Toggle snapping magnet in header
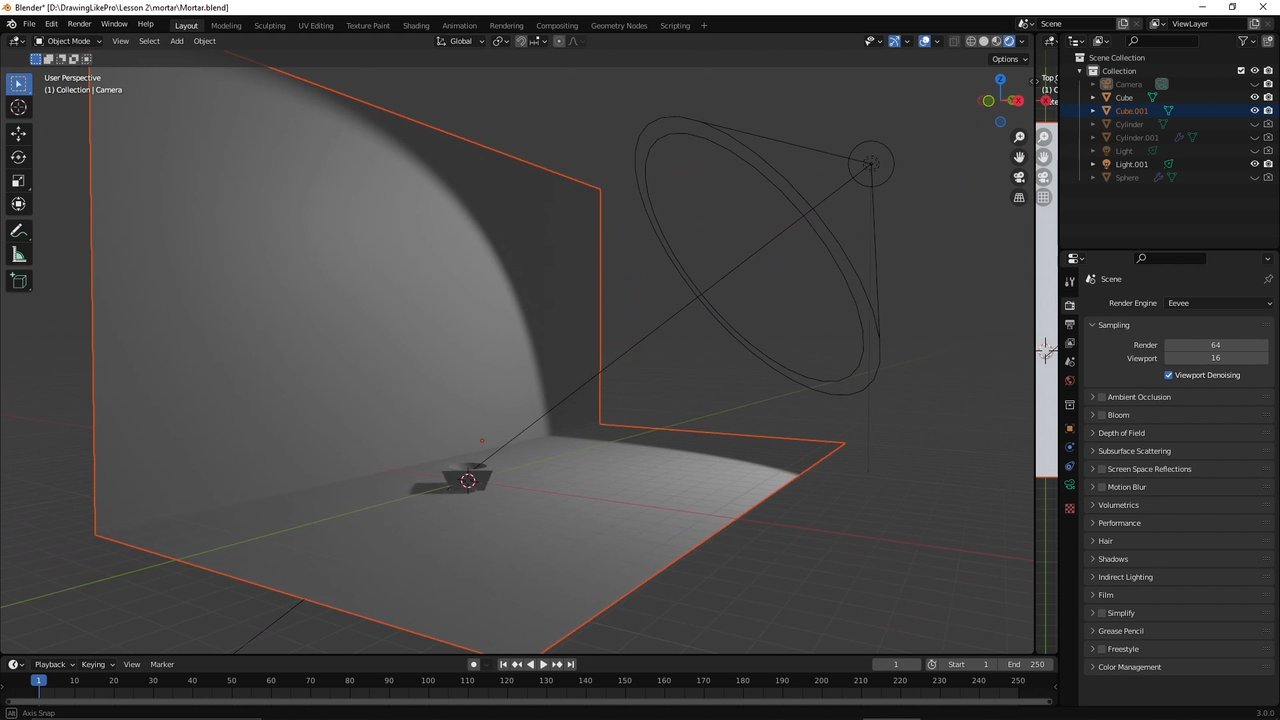Image resolution: width=1280 pixels, height=720 pixels. pos(521,41)
